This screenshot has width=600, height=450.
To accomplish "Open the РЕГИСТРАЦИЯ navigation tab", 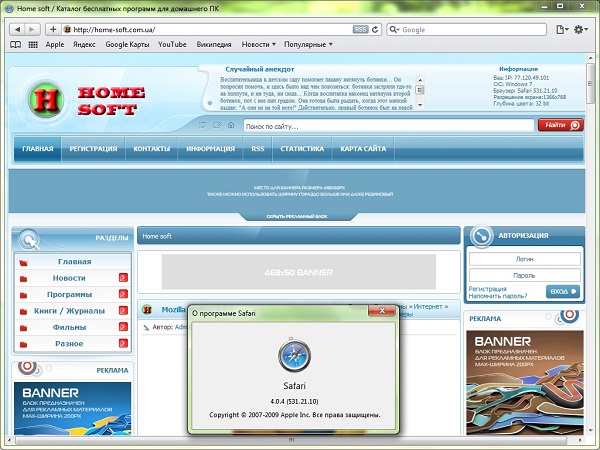I will [93, 149].
